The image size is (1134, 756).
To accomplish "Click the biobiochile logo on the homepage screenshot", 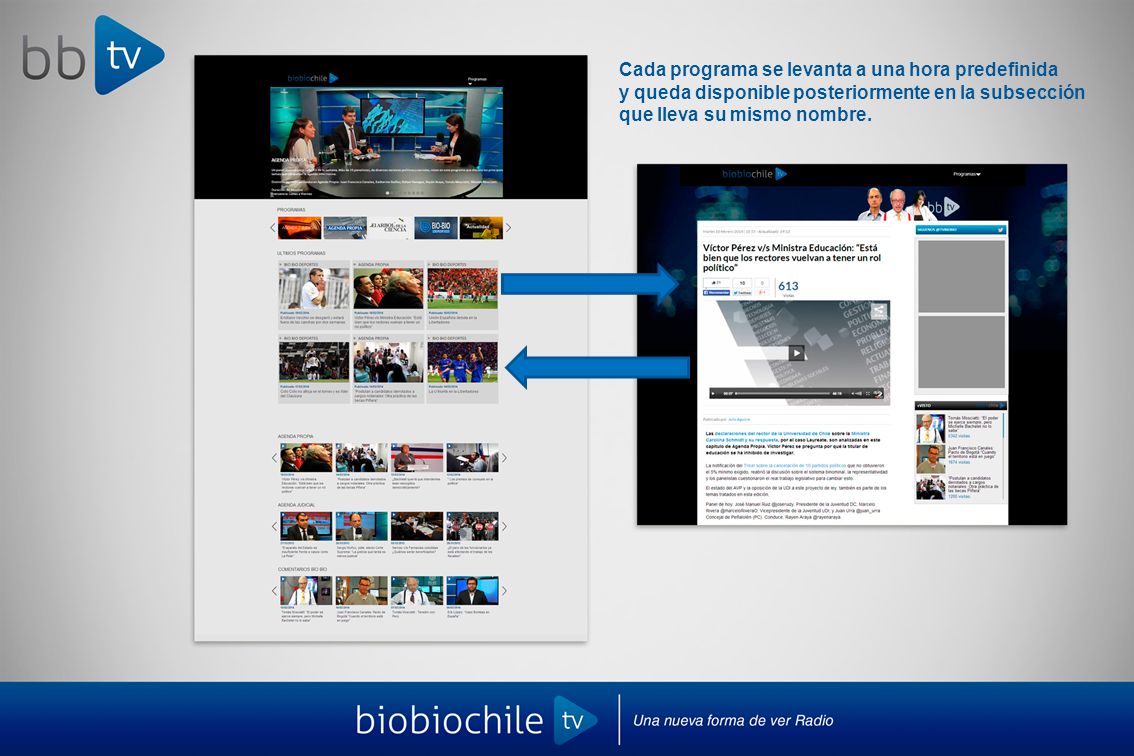I will click(312, 78).
